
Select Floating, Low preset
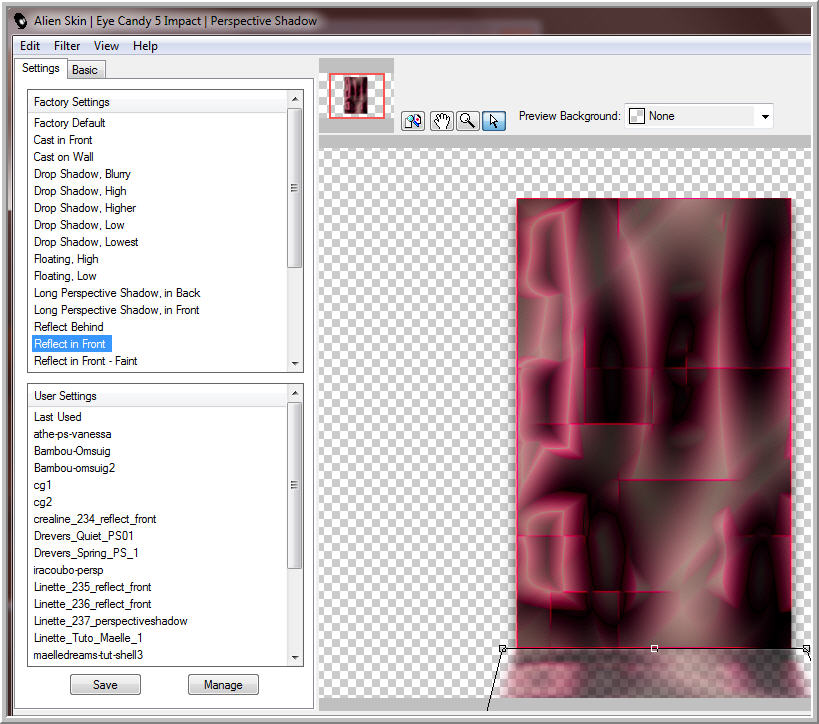[65, 276]
